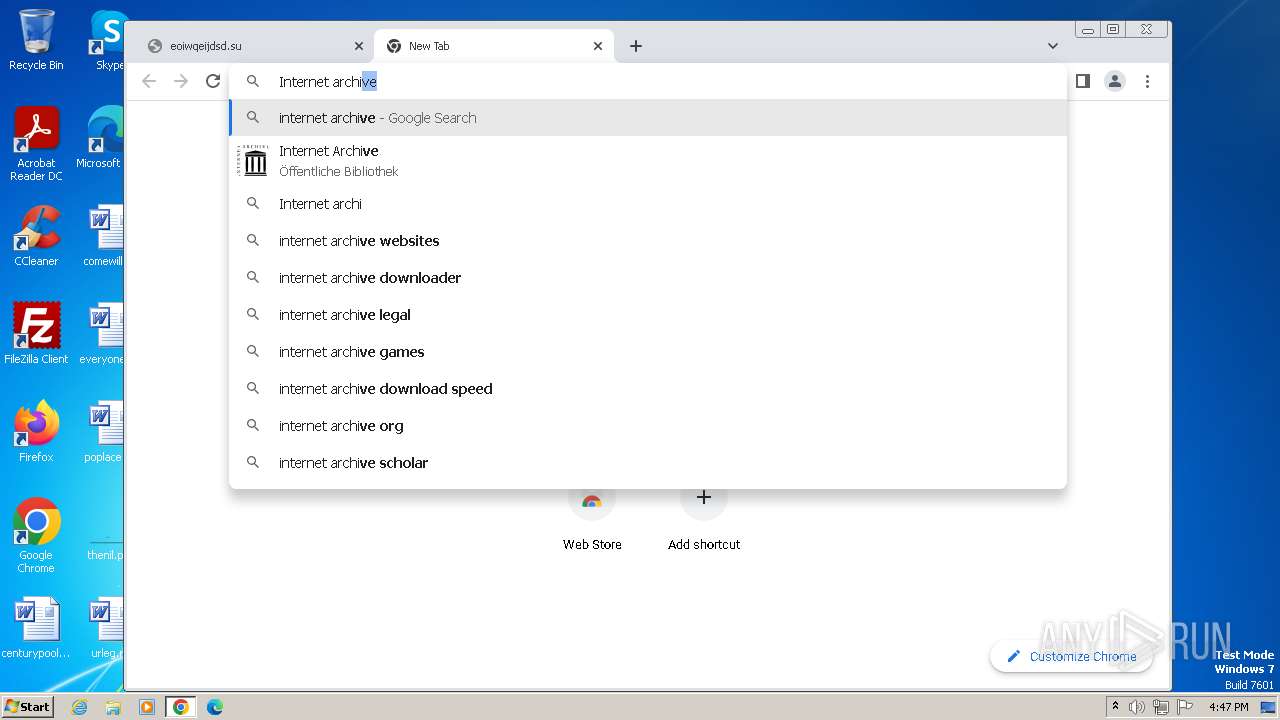Open the Windows Start menu
Image resolution: width=1280 pixels, height=720 pixels.
tap(27, 706)
